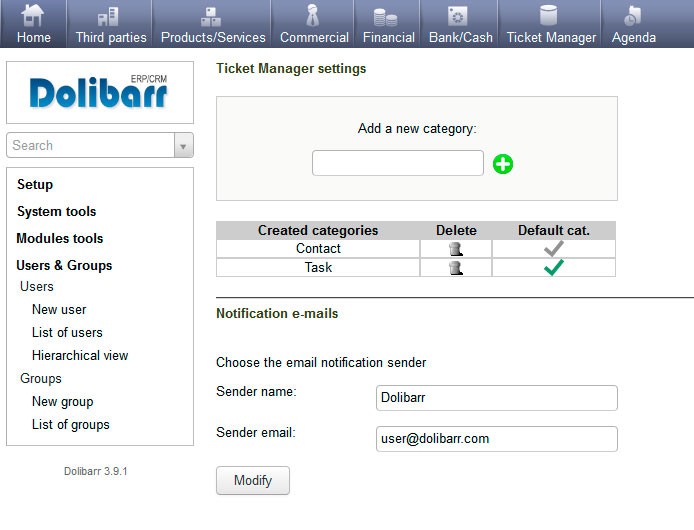The image size is (694, 530).
Task: Click the Bank/Cash safe icon
Action: point(457,16)
